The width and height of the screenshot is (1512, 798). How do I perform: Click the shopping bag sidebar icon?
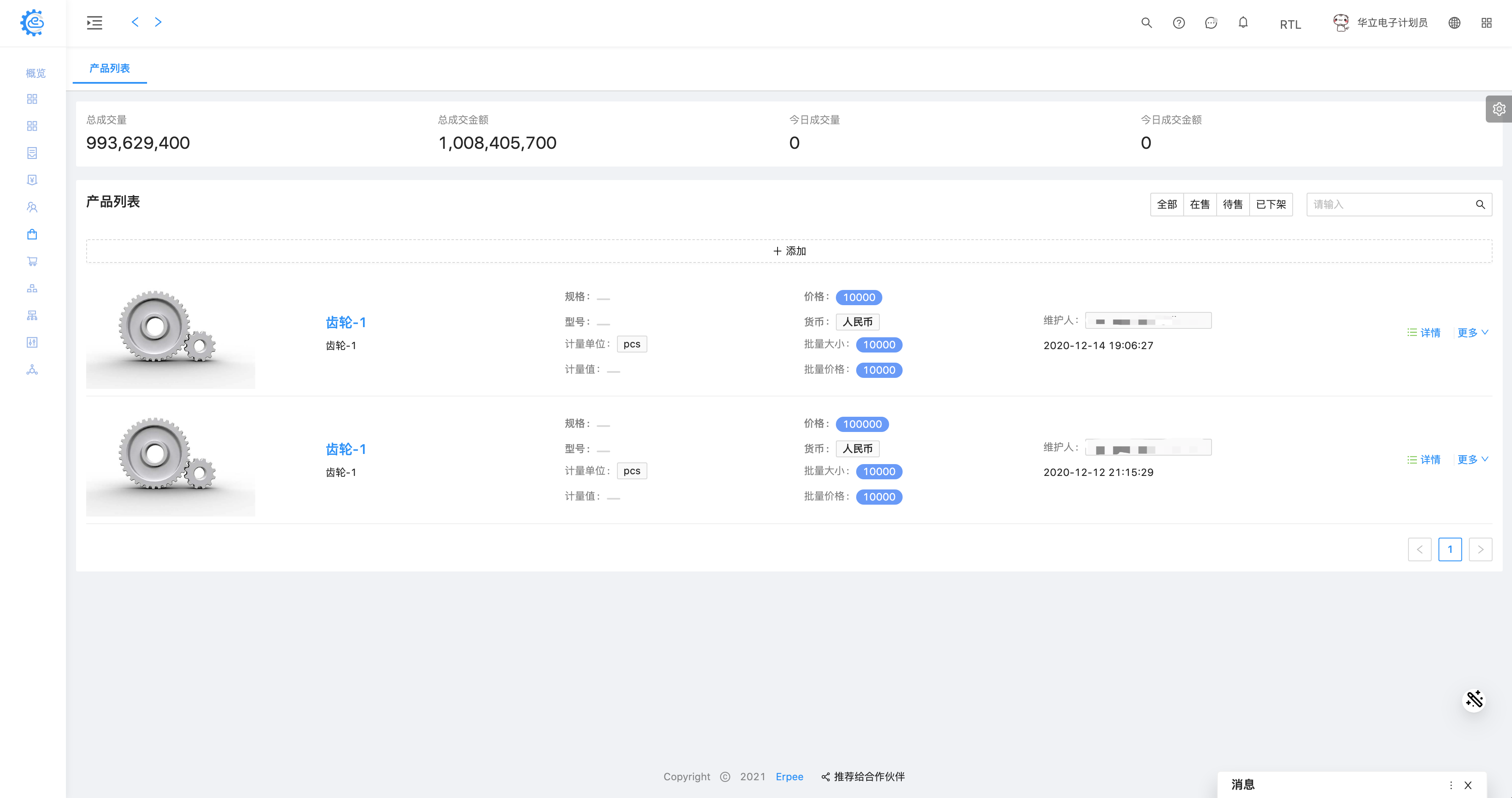32,234
